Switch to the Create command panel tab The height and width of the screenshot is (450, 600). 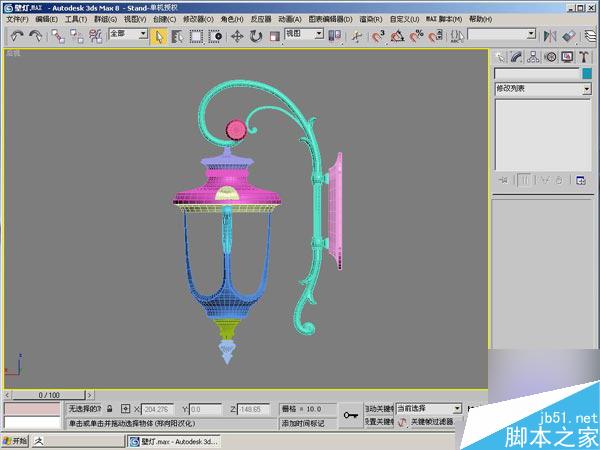(x=500, y=57)
